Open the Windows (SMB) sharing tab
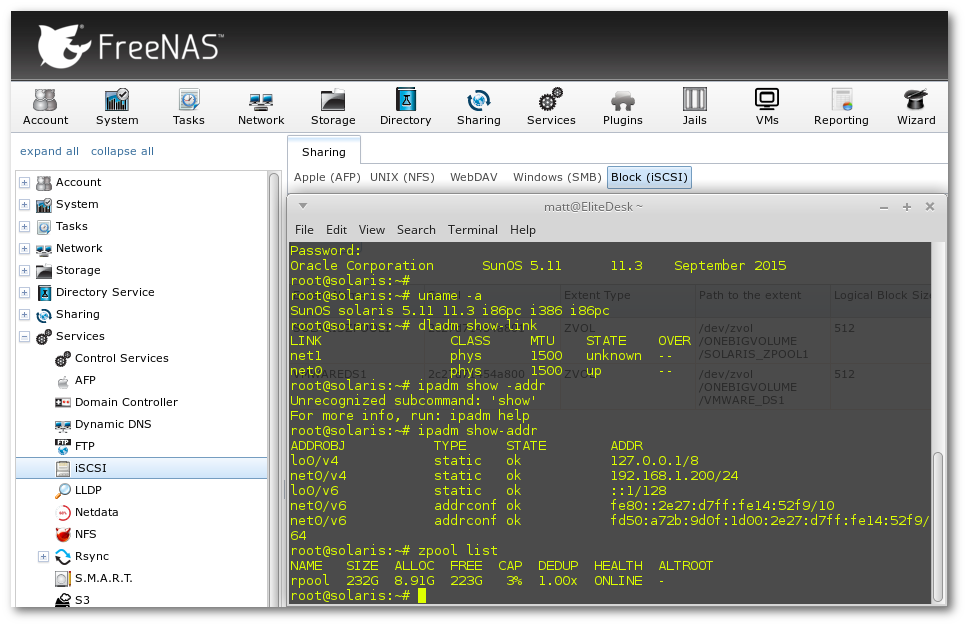The width and height of the screenshot is (967, 626). [556, 178]
